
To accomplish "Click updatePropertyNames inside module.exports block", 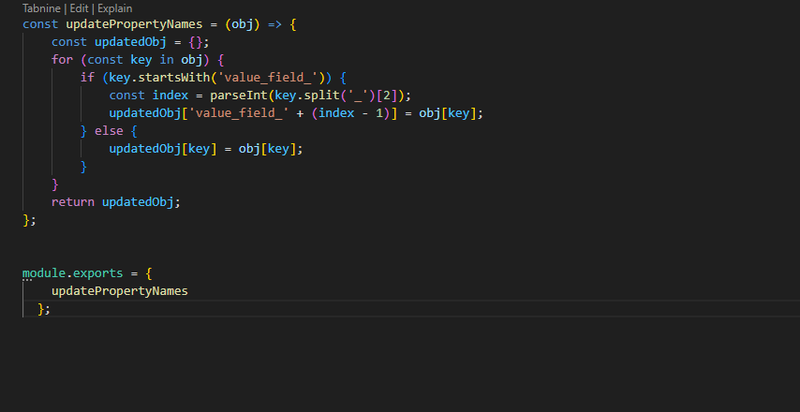I will (x=119, y=291).
